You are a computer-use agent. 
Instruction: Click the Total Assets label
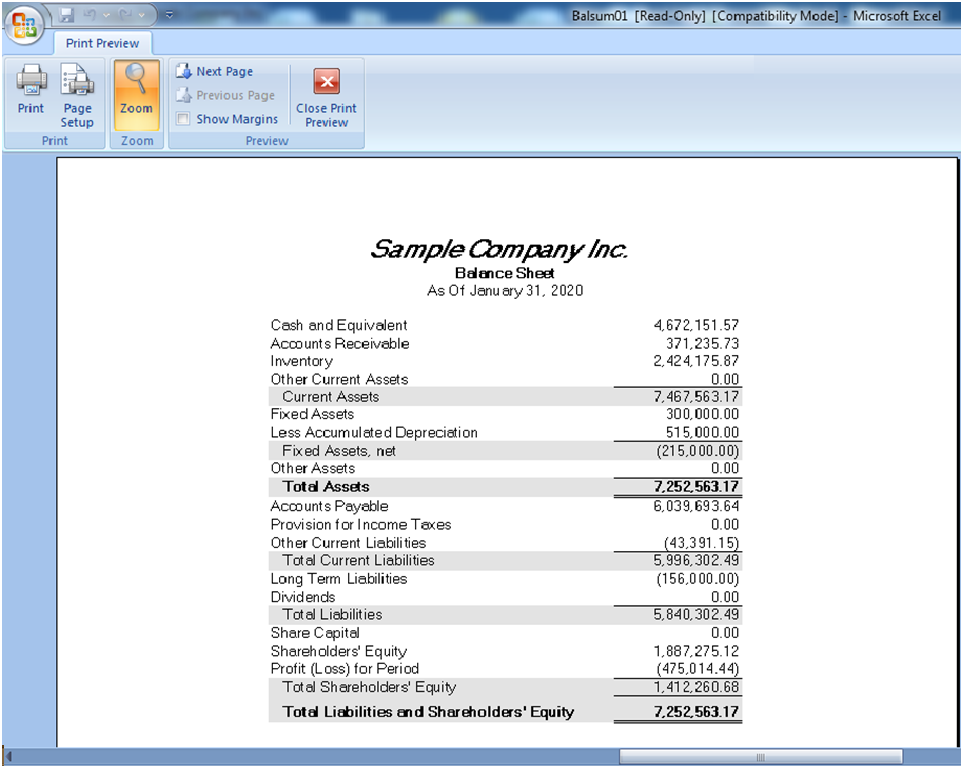coord(326,487)
